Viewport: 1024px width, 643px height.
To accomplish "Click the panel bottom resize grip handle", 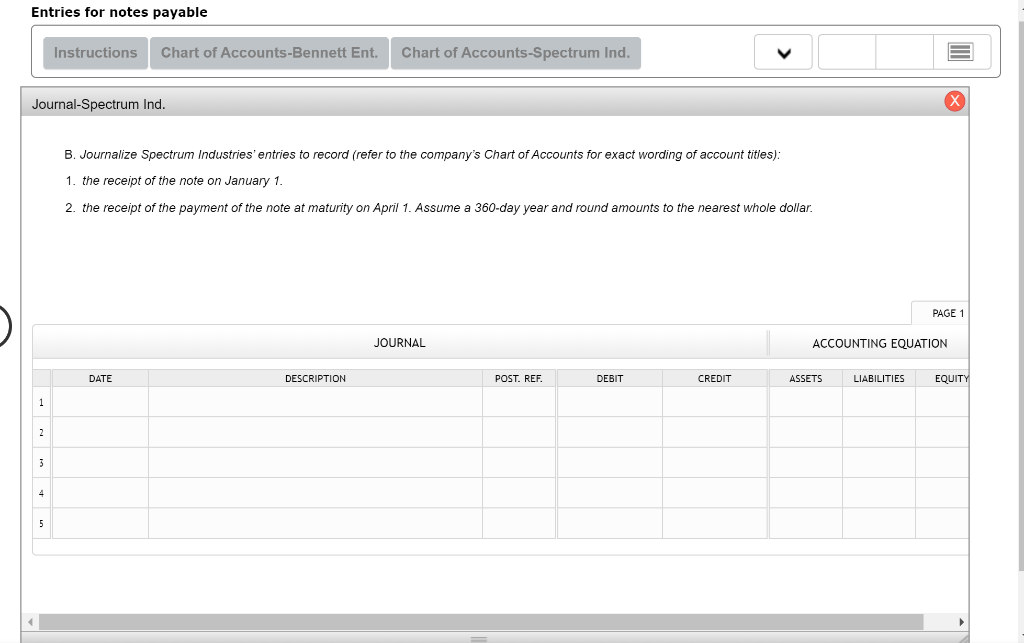I will coord(479,638).
